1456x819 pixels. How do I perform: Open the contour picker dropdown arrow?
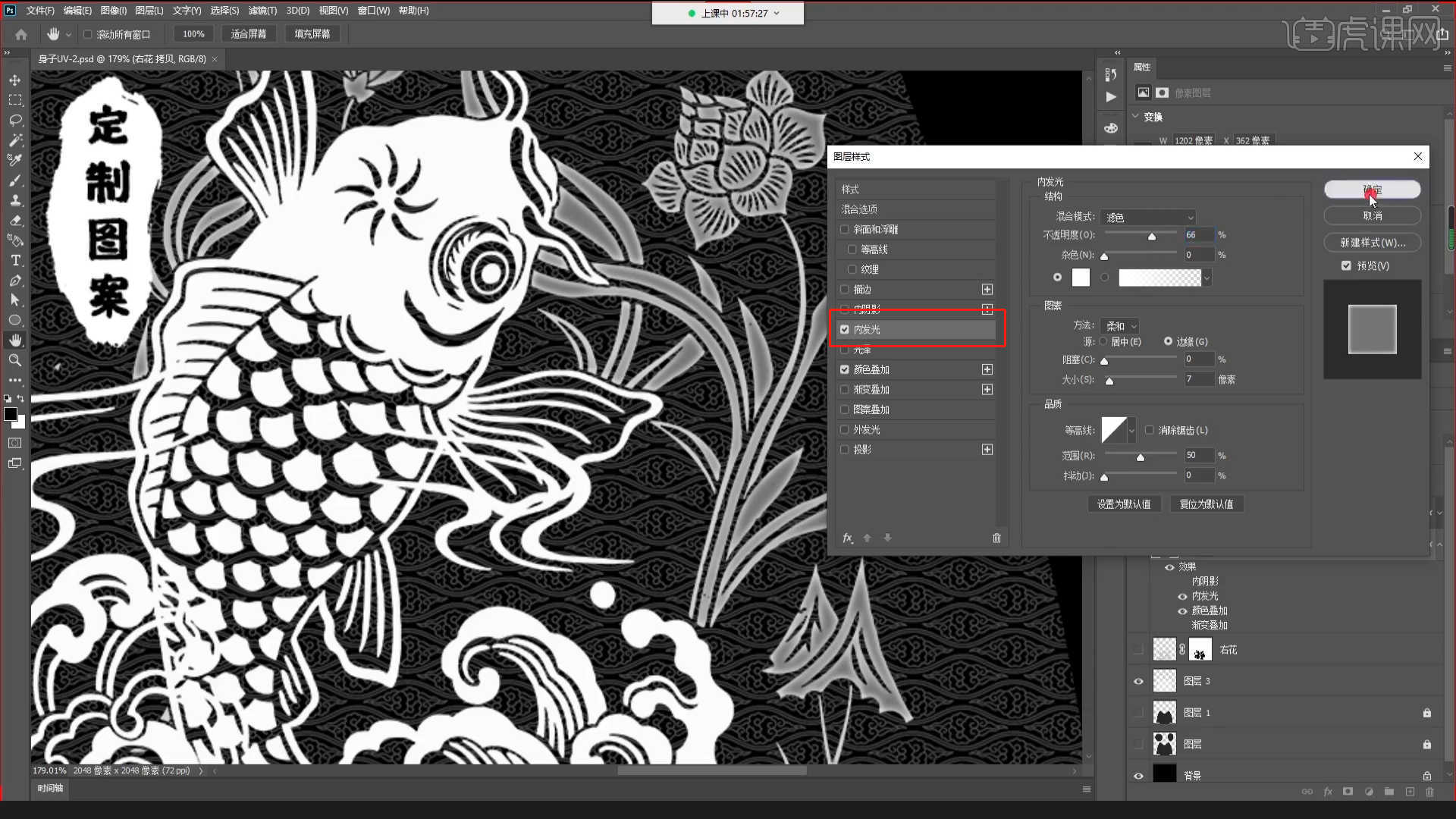tap(1131, 431)
